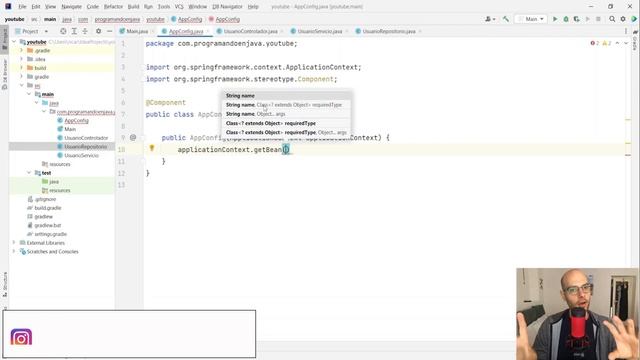The image size is (640, 360).
Task: Go to next highlighted error arrow
Action: 626,43
